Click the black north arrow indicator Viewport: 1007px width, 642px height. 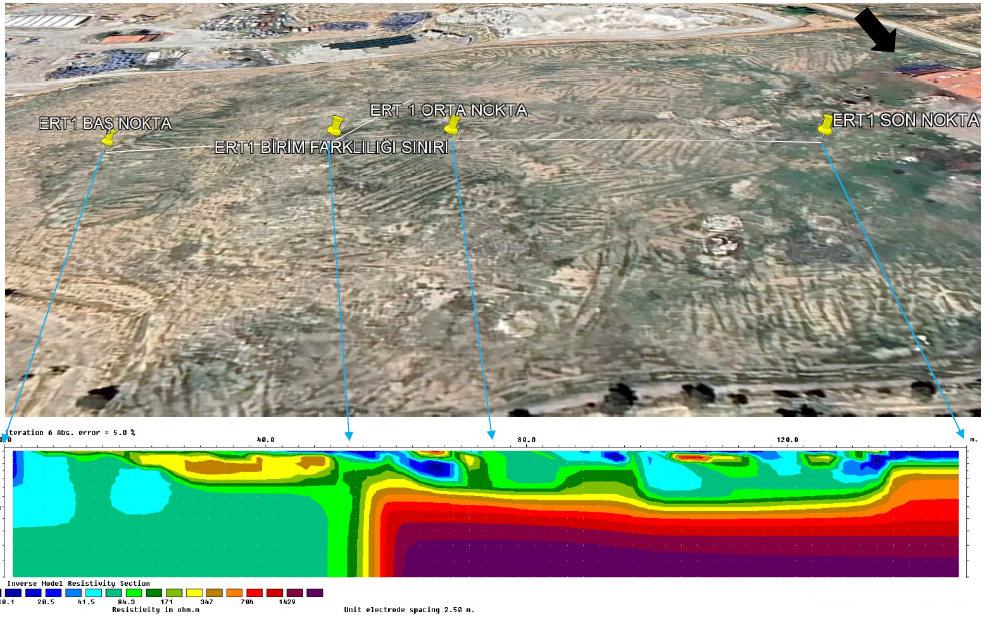tap(877, 29)
